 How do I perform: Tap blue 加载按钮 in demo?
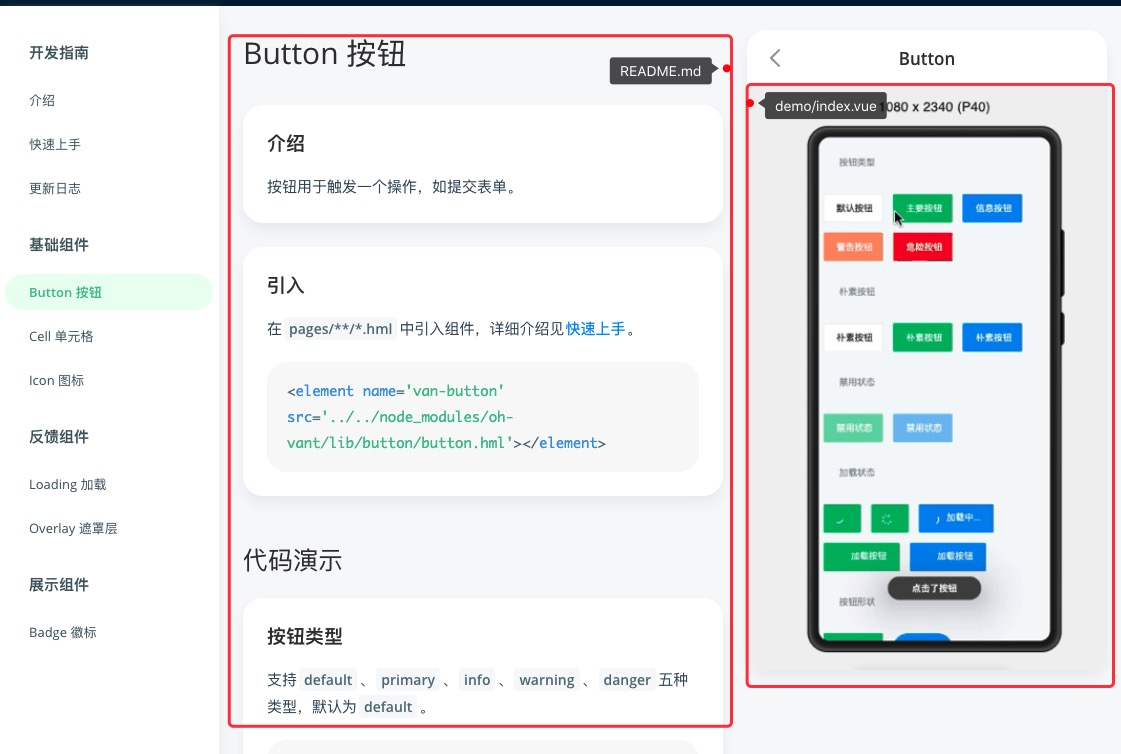tap(947, 557)
